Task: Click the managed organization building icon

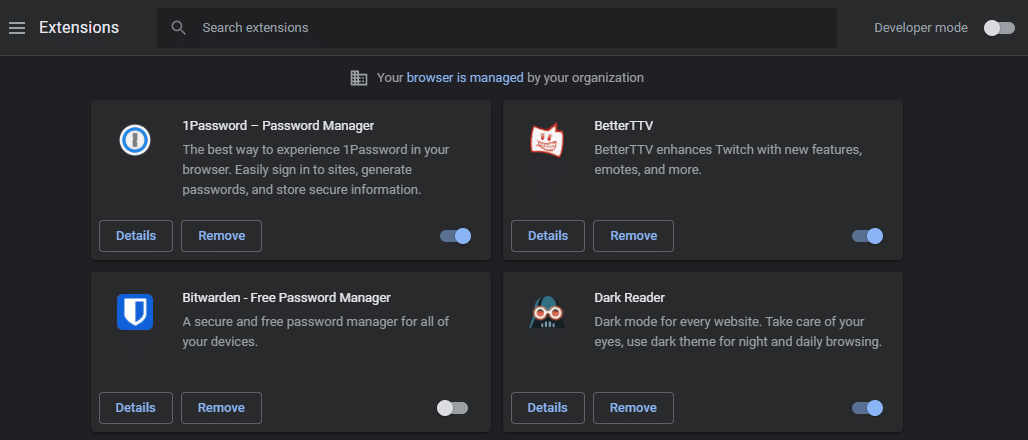Action: [359, 78]
